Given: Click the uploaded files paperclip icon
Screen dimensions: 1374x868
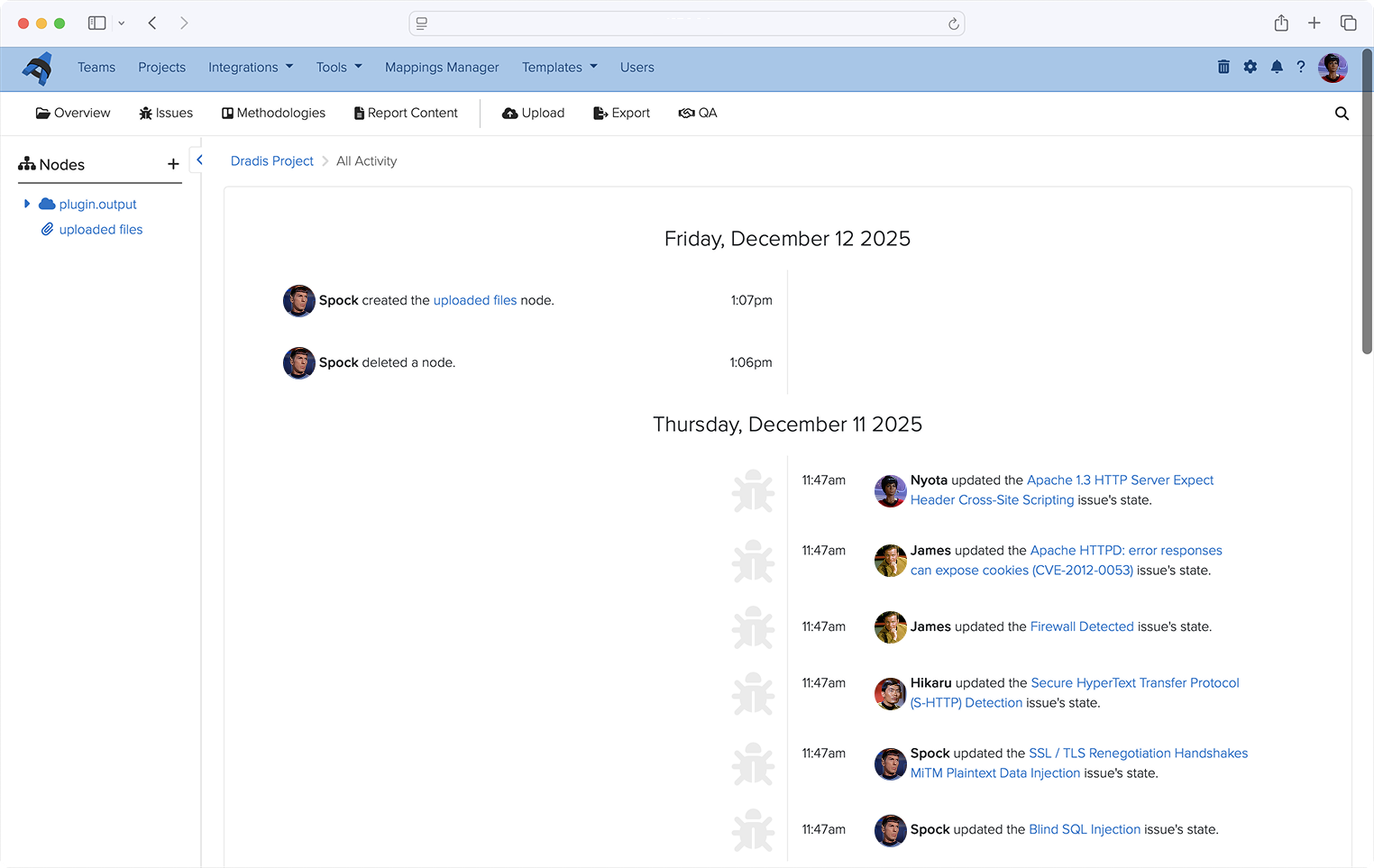Looking at the screenshot, I should coord(48,229).
